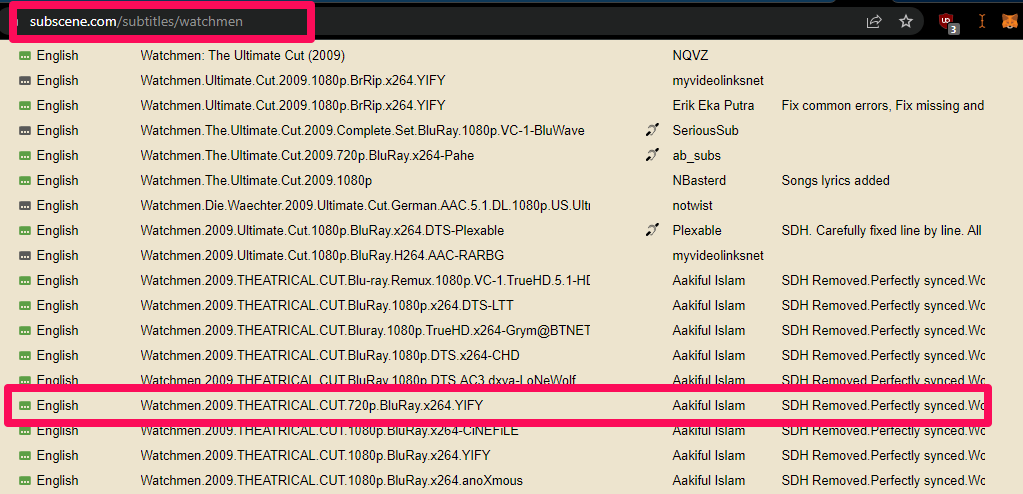Click gray rating icon on first myvideolinksnet YIFY row
This screenshot has width=1023, height=494.
25,81
